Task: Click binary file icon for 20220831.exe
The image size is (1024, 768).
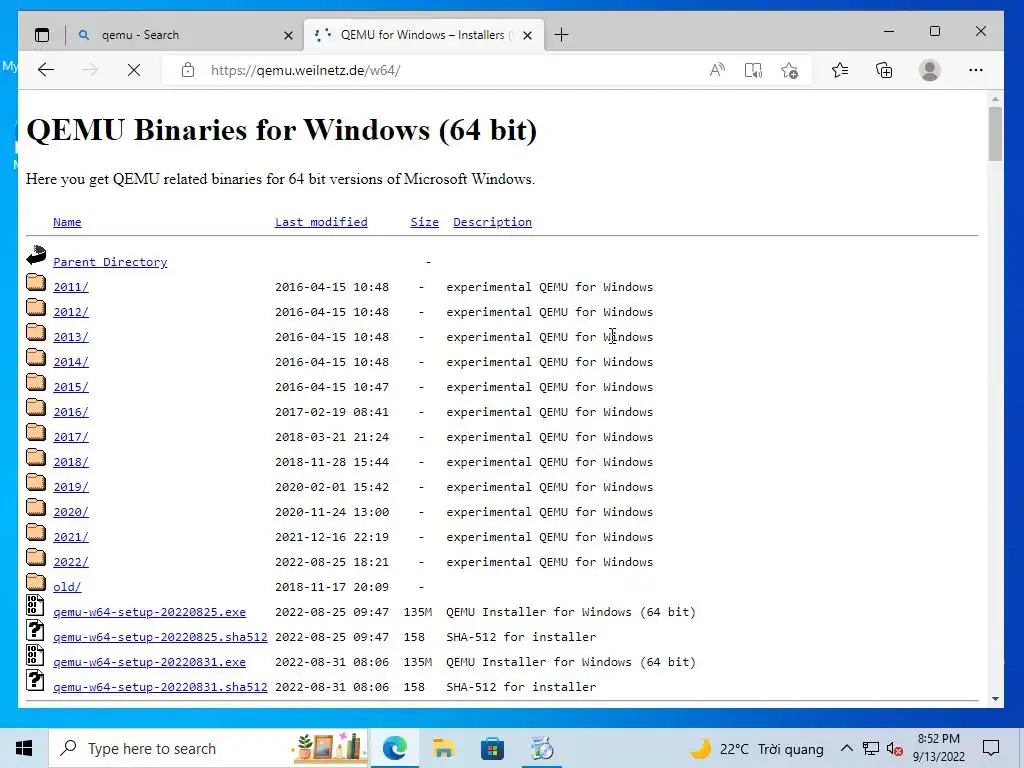Action: coord(35,655)
